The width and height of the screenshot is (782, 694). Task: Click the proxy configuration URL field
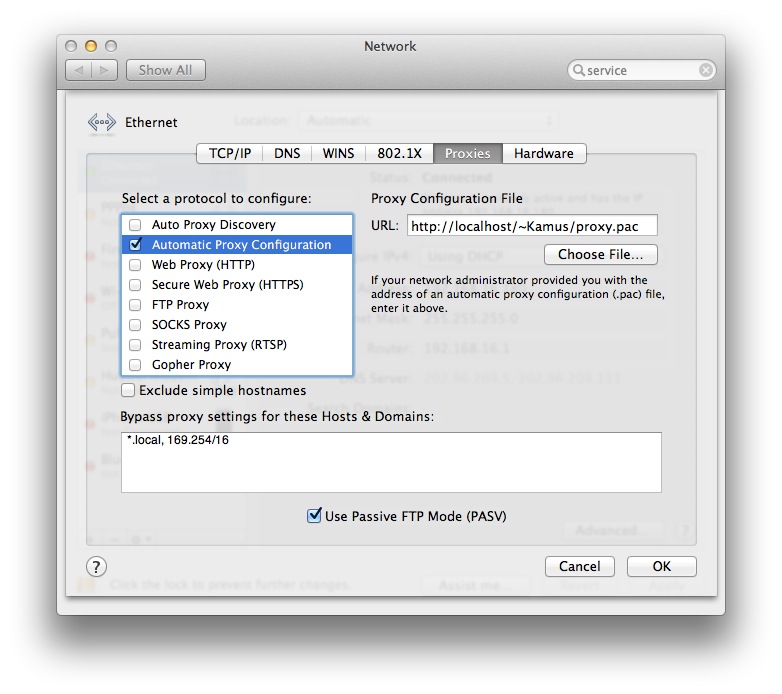tap(532, 226)
